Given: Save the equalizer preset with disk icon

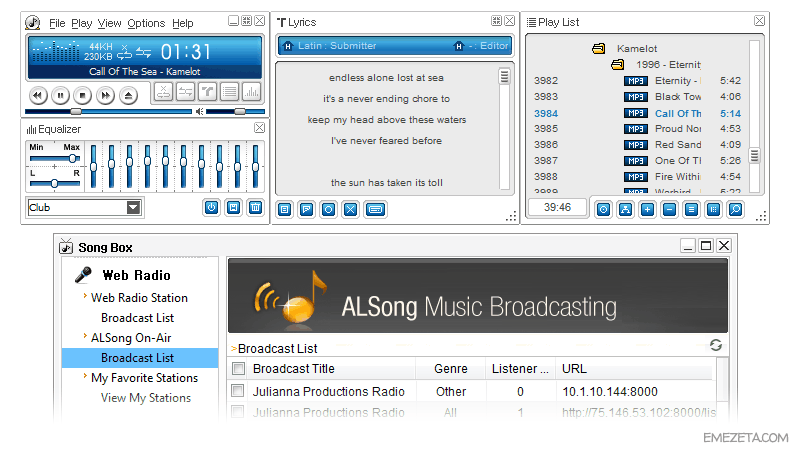Looking at the screenshot, I should pos(233,207).
